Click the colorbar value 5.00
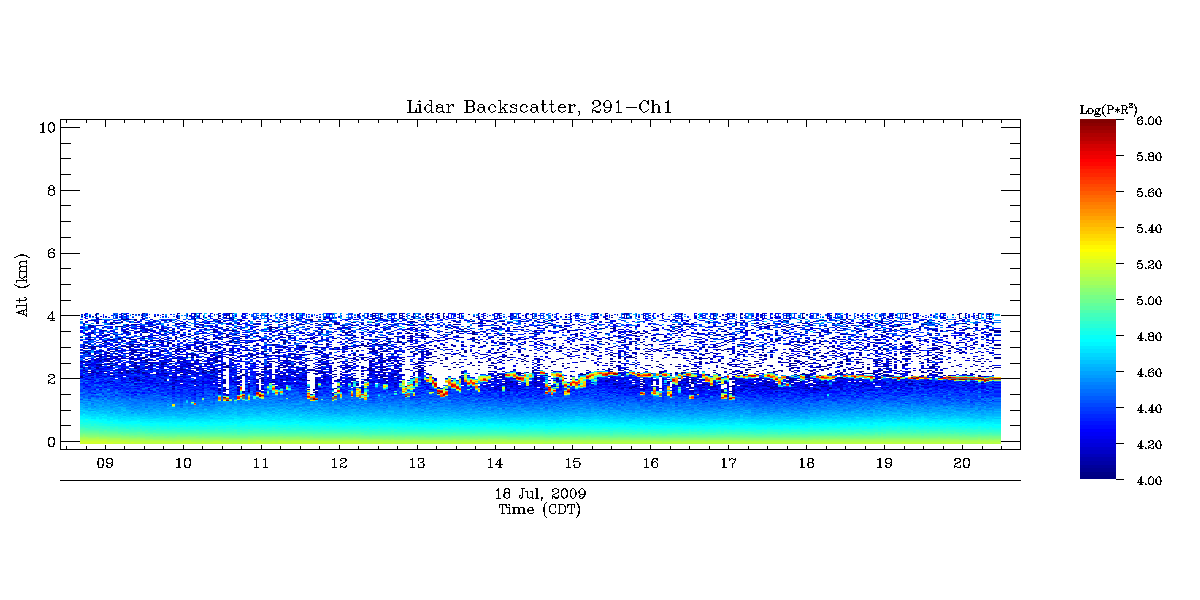The width and height of the screenshot is (1200, 600). 1148,301
